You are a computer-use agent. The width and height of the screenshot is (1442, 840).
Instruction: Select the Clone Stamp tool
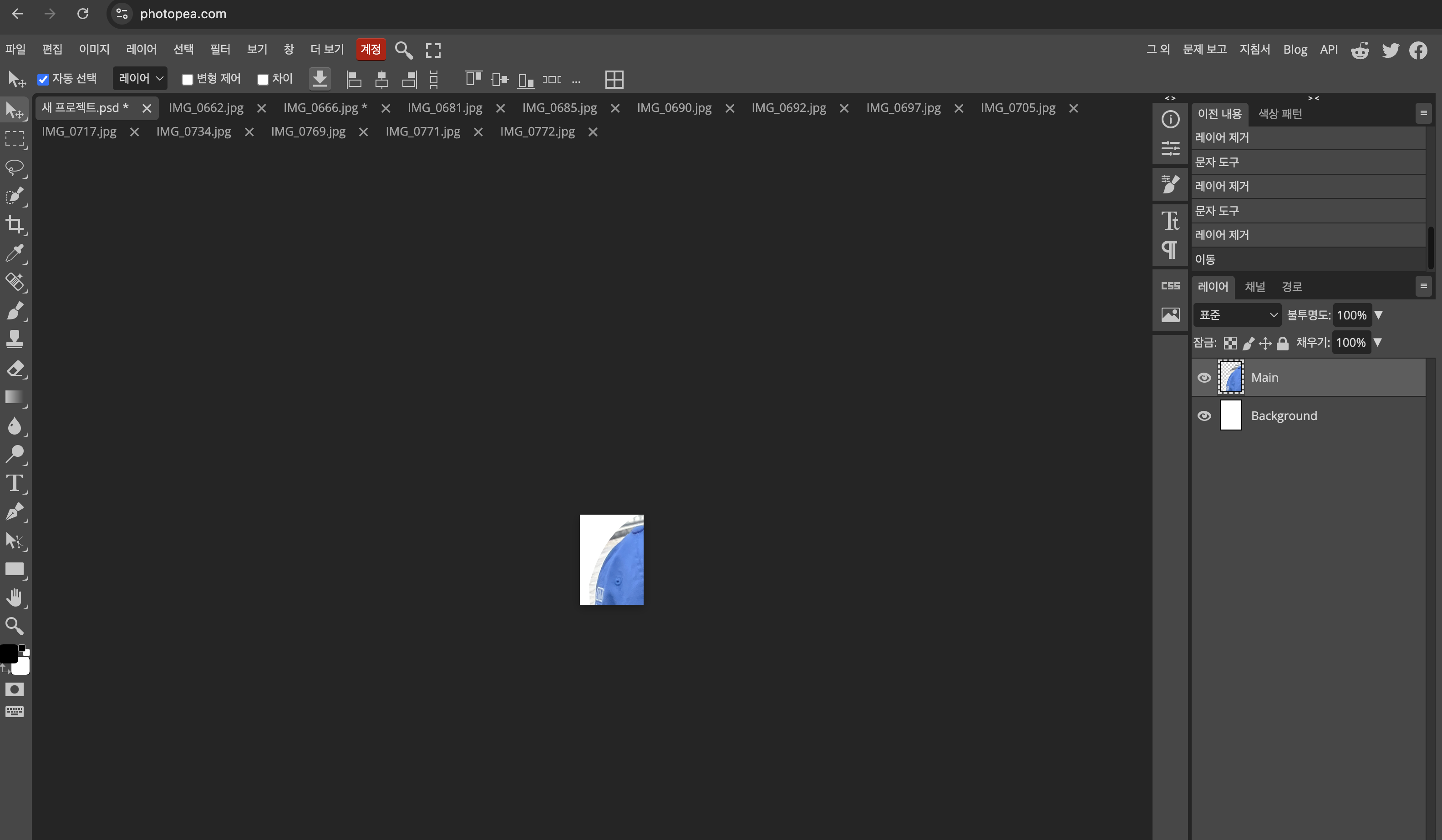coord(15,339)
